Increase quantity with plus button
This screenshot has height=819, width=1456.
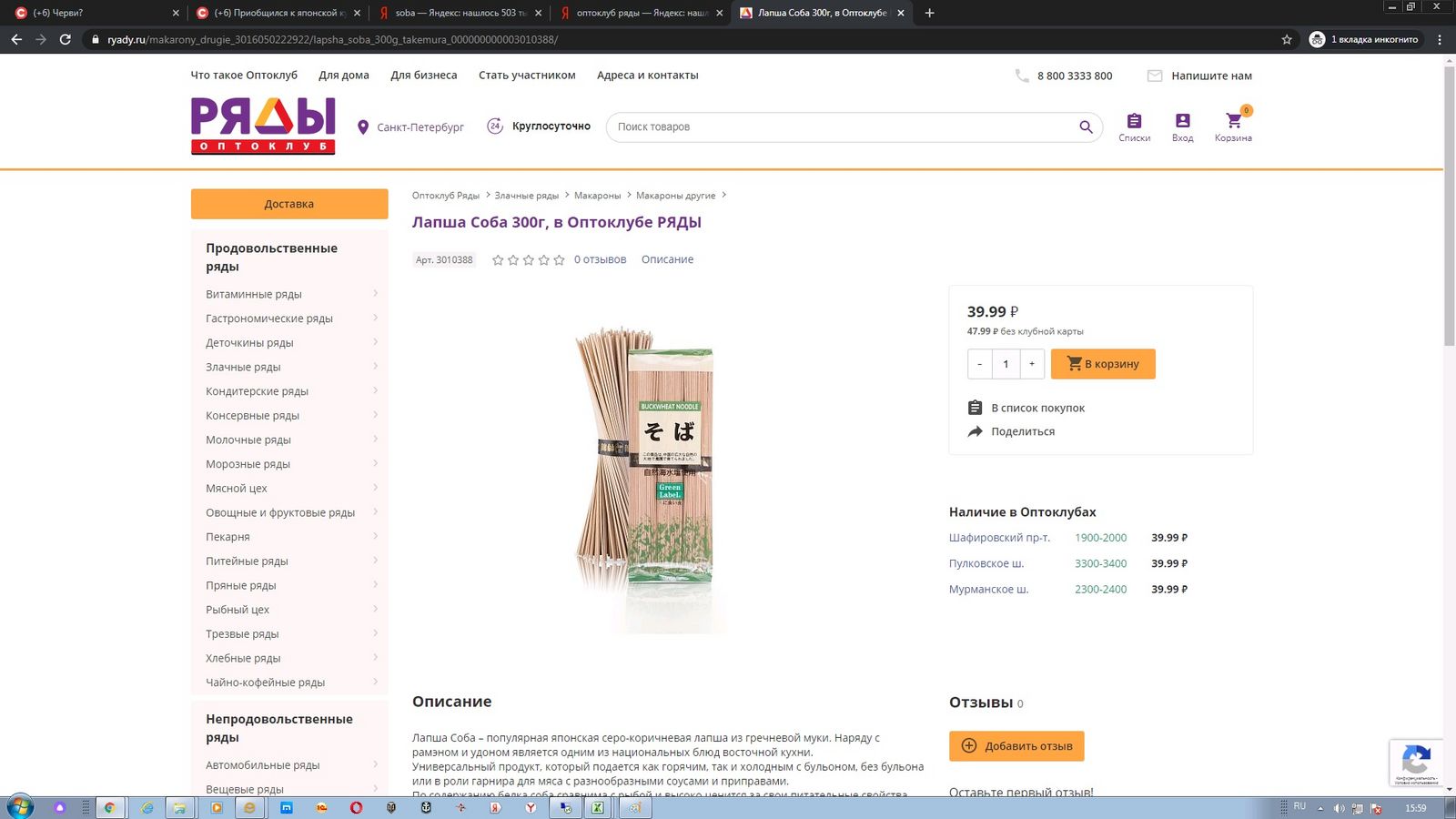tap(1032, 364)
